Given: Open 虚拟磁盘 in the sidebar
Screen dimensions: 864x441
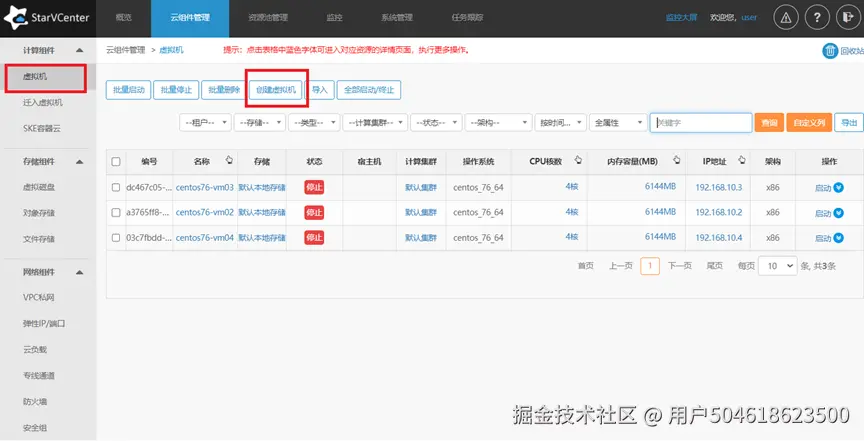Looking at the screenshot, I should click(x=39, y=187).
